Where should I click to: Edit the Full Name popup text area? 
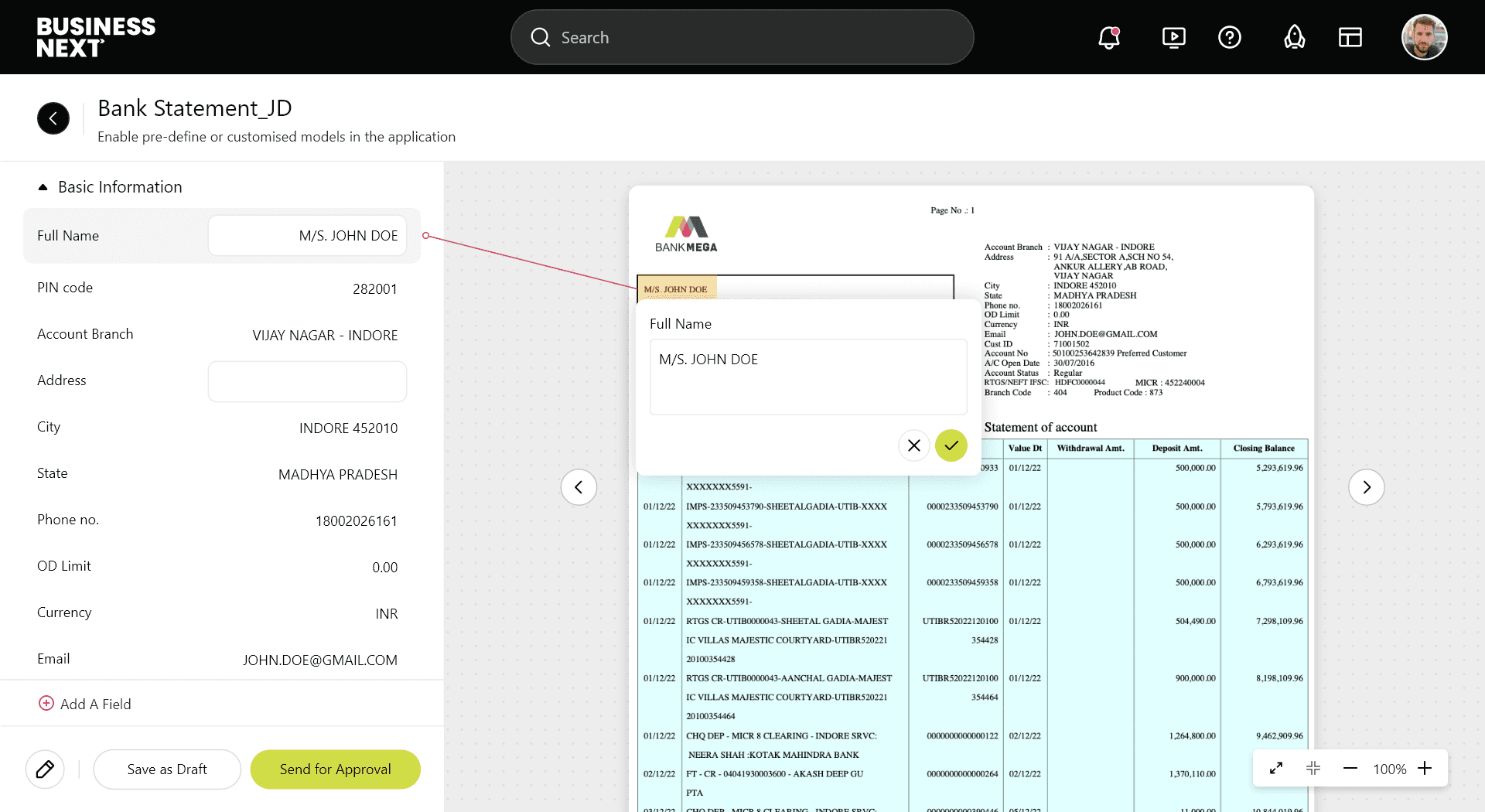[x=808, y=377]
